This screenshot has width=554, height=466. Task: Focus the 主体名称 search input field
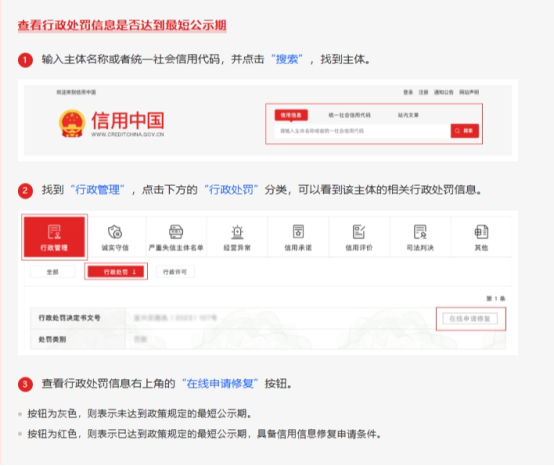(363, 131)
